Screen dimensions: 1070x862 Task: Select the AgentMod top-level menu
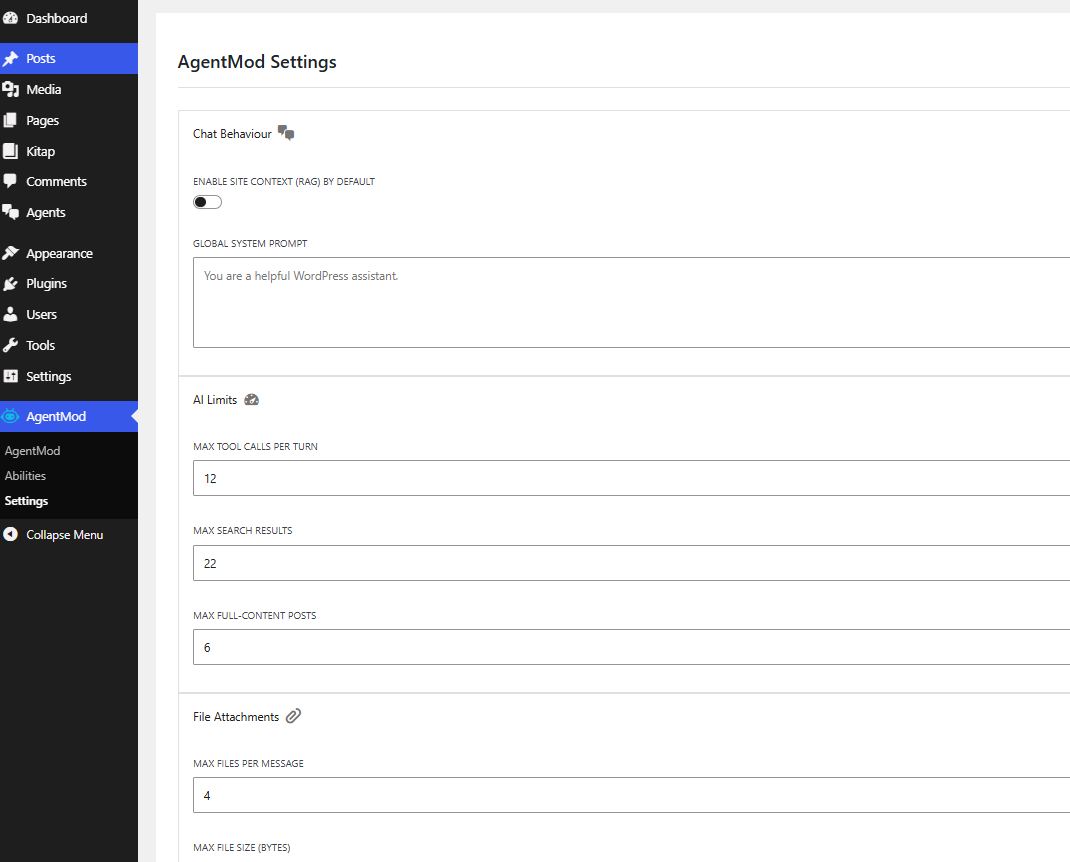tap(69, 416)
